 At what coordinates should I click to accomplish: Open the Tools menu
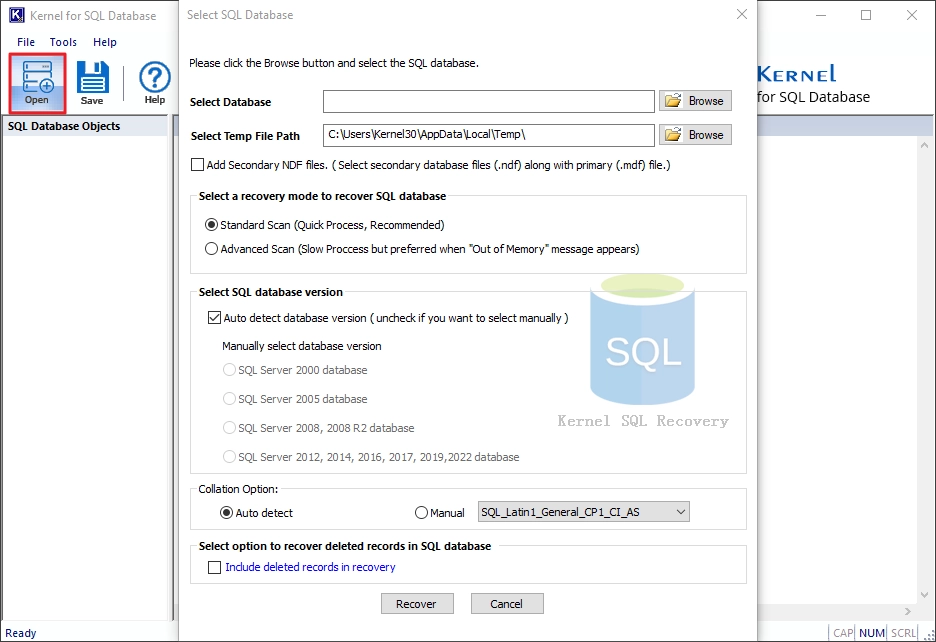coord(63,42)
